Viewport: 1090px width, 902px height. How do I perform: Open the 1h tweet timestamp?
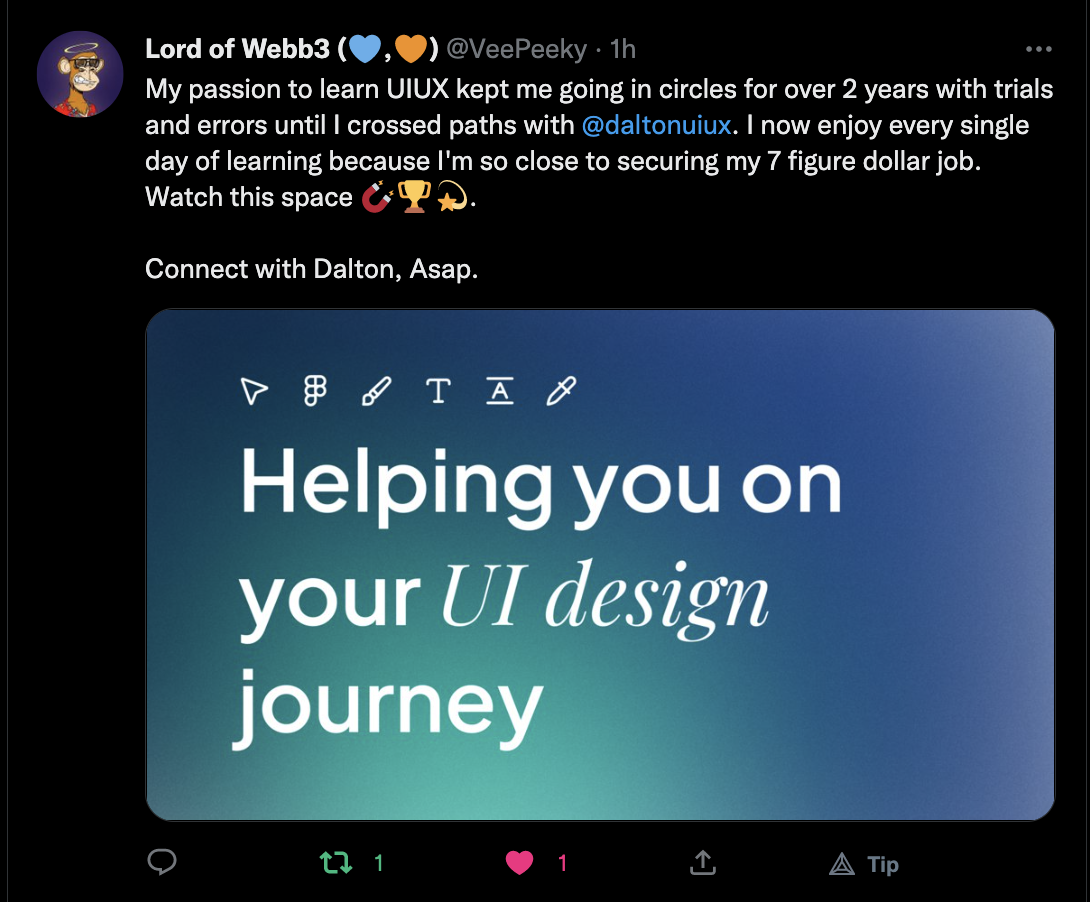pyautogui.click(x=623, y=49)
